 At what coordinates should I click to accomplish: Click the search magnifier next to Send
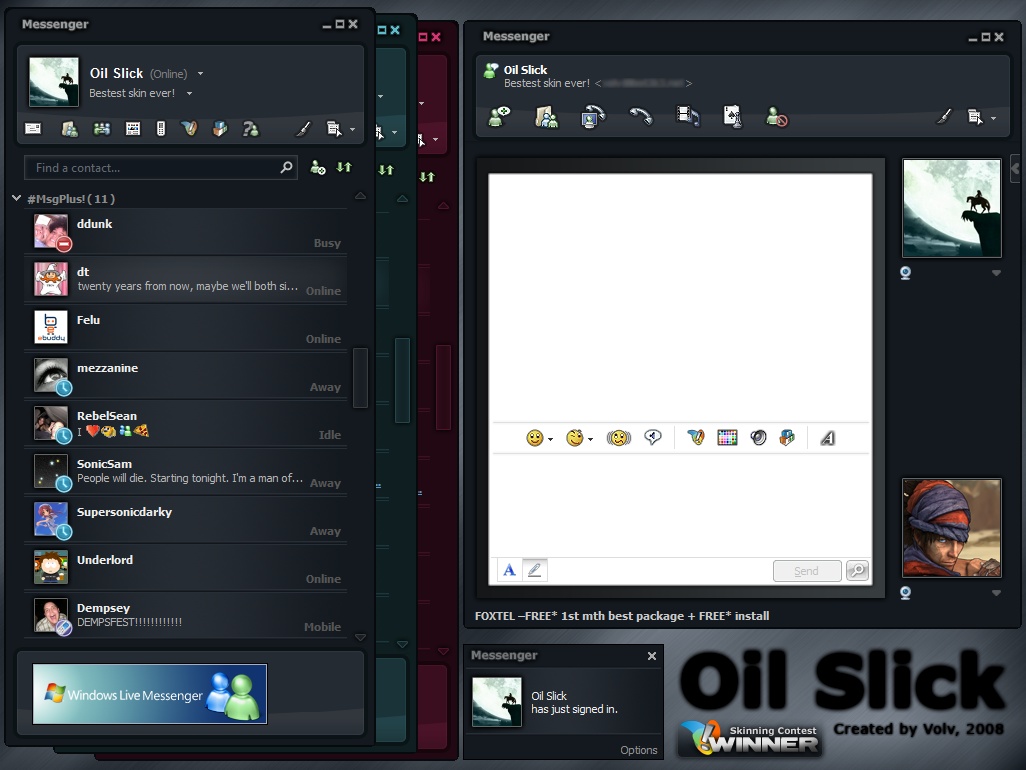coord(857,570)
